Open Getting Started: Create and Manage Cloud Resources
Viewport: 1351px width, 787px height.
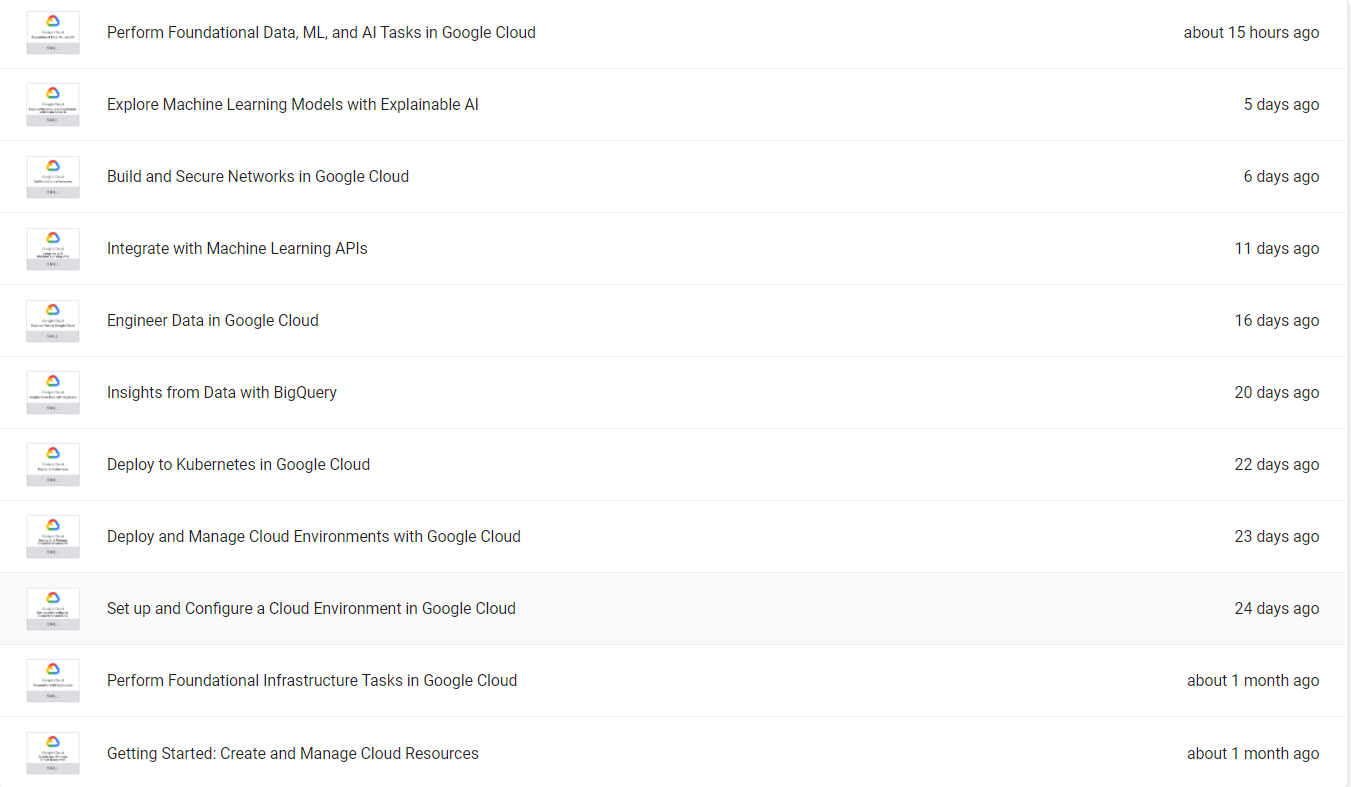click(x=293, y=754)
